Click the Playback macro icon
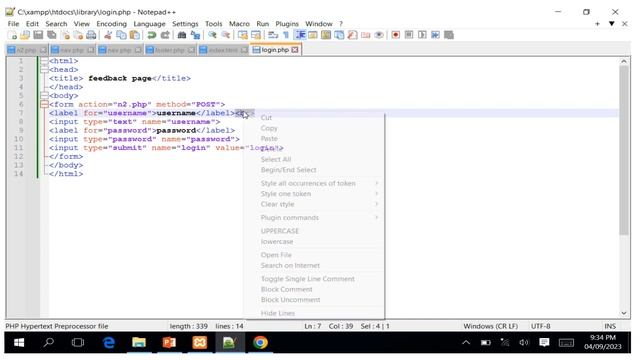Screen dimensions: 640x360 pyautogui.click(x=422, y=35)
